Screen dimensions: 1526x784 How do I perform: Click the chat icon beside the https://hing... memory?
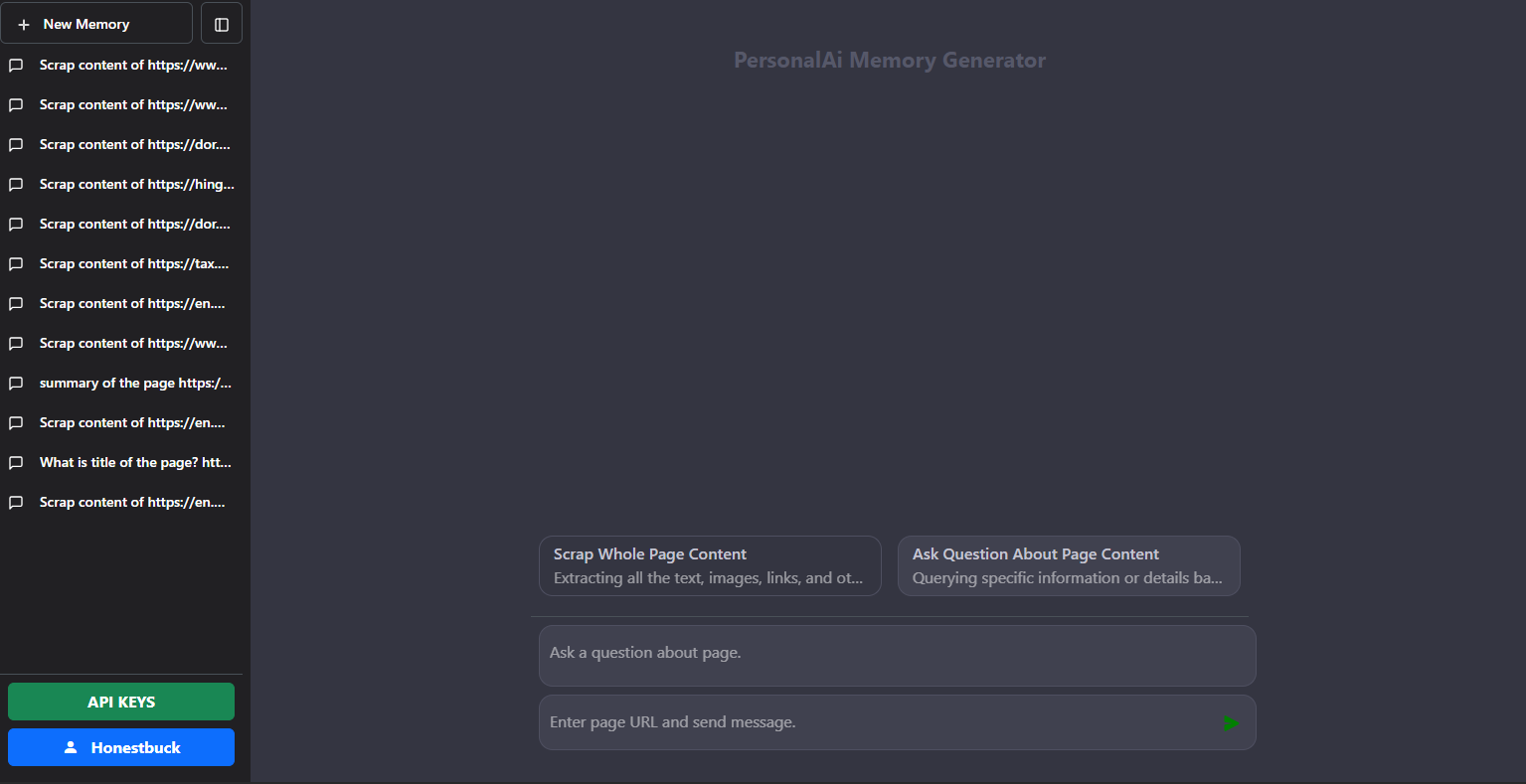tap(16, 185)
